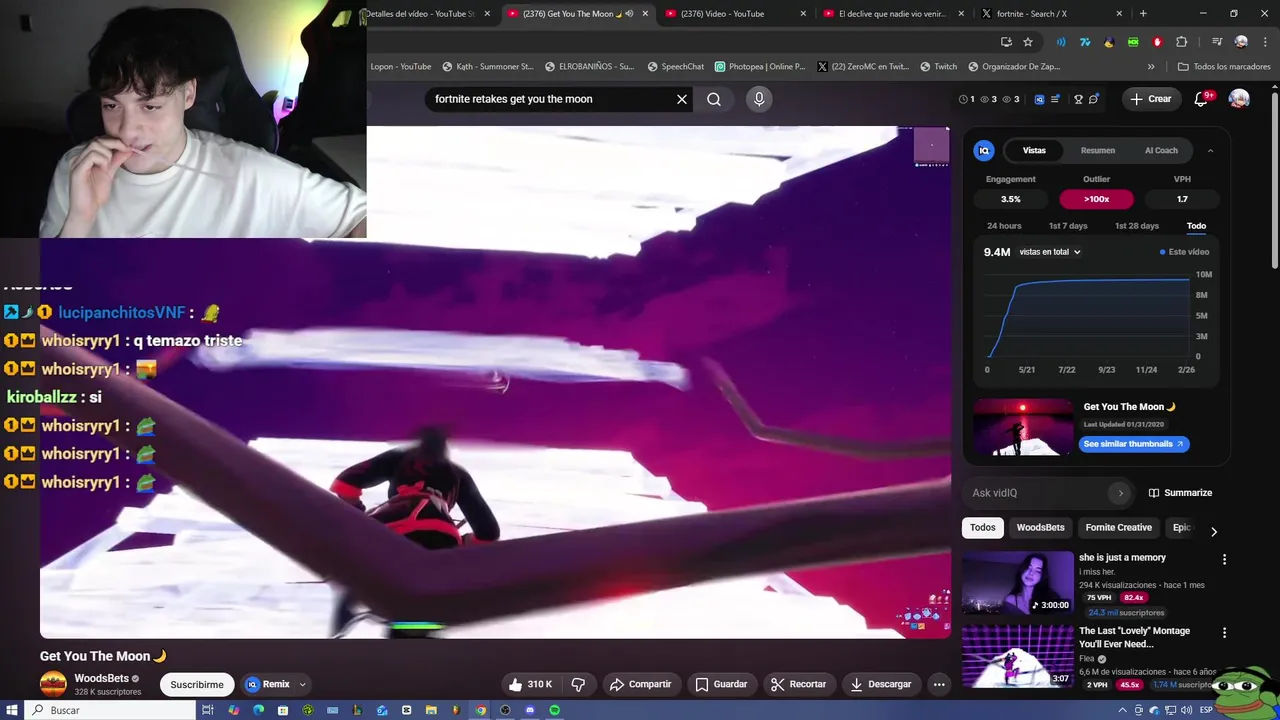Show hidden bookmarks with double chevron
The image size is (1280, 720).
click(x=1151, y=67)
